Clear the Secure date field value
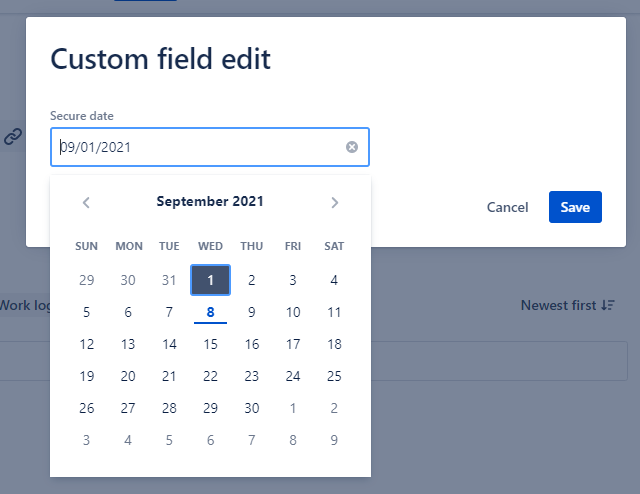The height and width of the screenshot is (494, 640). coord(352,147)
